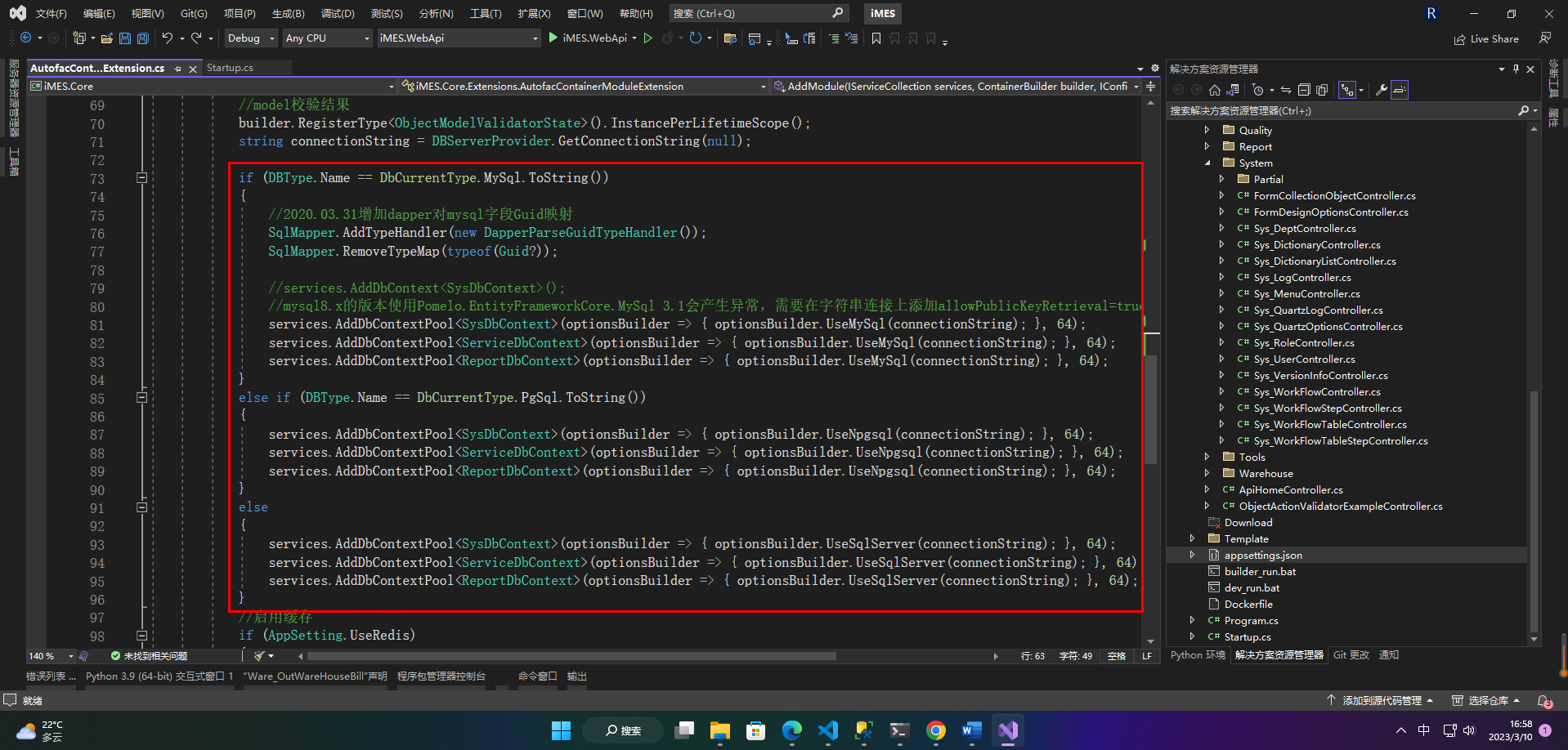Start debugging iMES.WebApi with green play icon
Viewport: 1568px width, 750px height.
point(553,38)
